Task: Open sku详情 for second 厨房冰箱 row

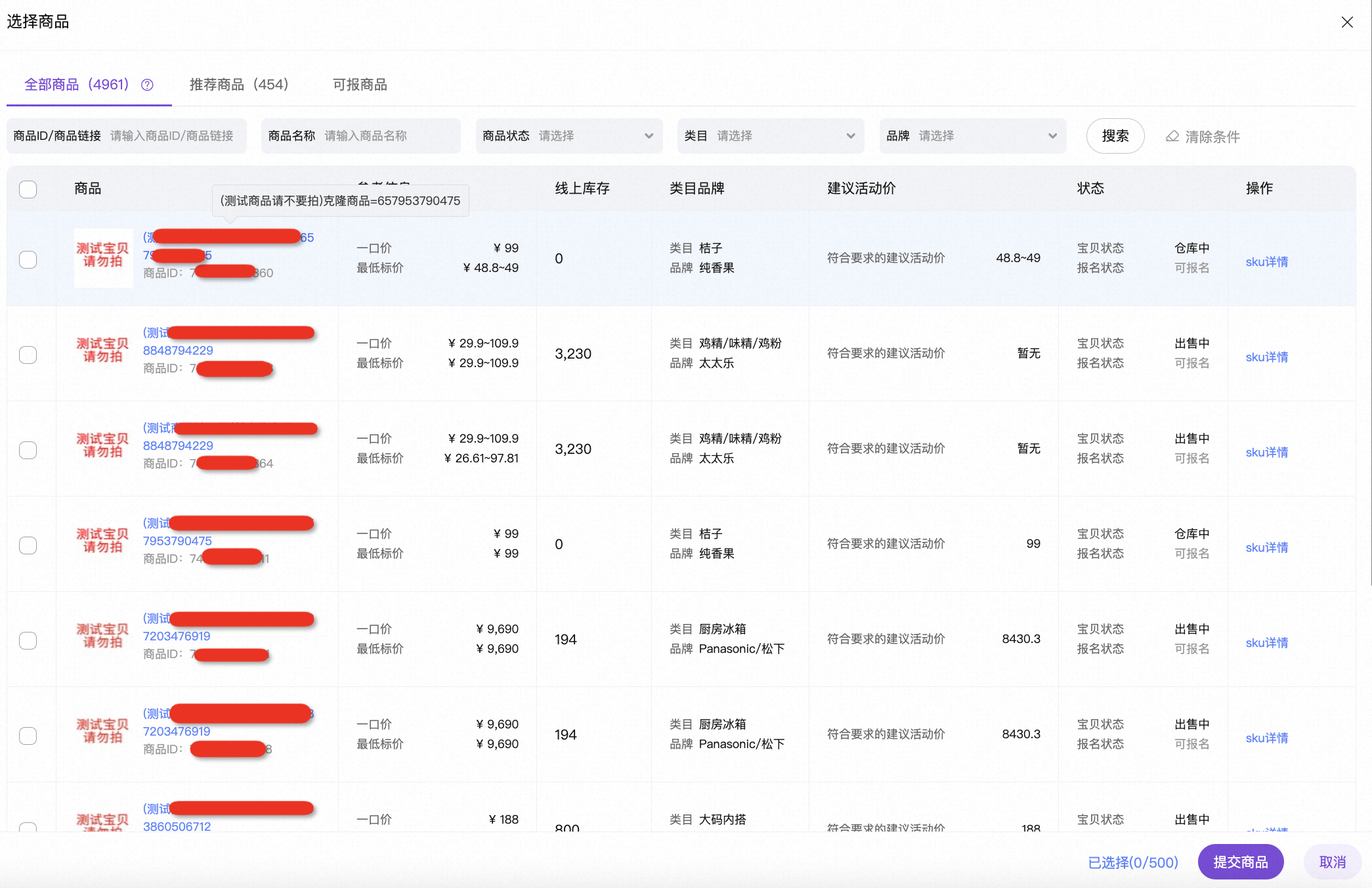Action: (x=1266, y=738)
